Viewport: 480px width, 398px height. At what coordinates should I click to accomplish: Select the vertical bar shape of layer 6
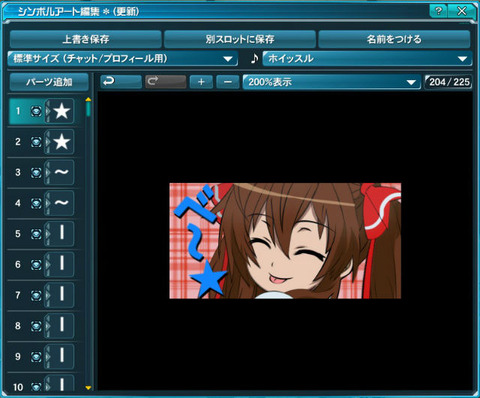62,264
